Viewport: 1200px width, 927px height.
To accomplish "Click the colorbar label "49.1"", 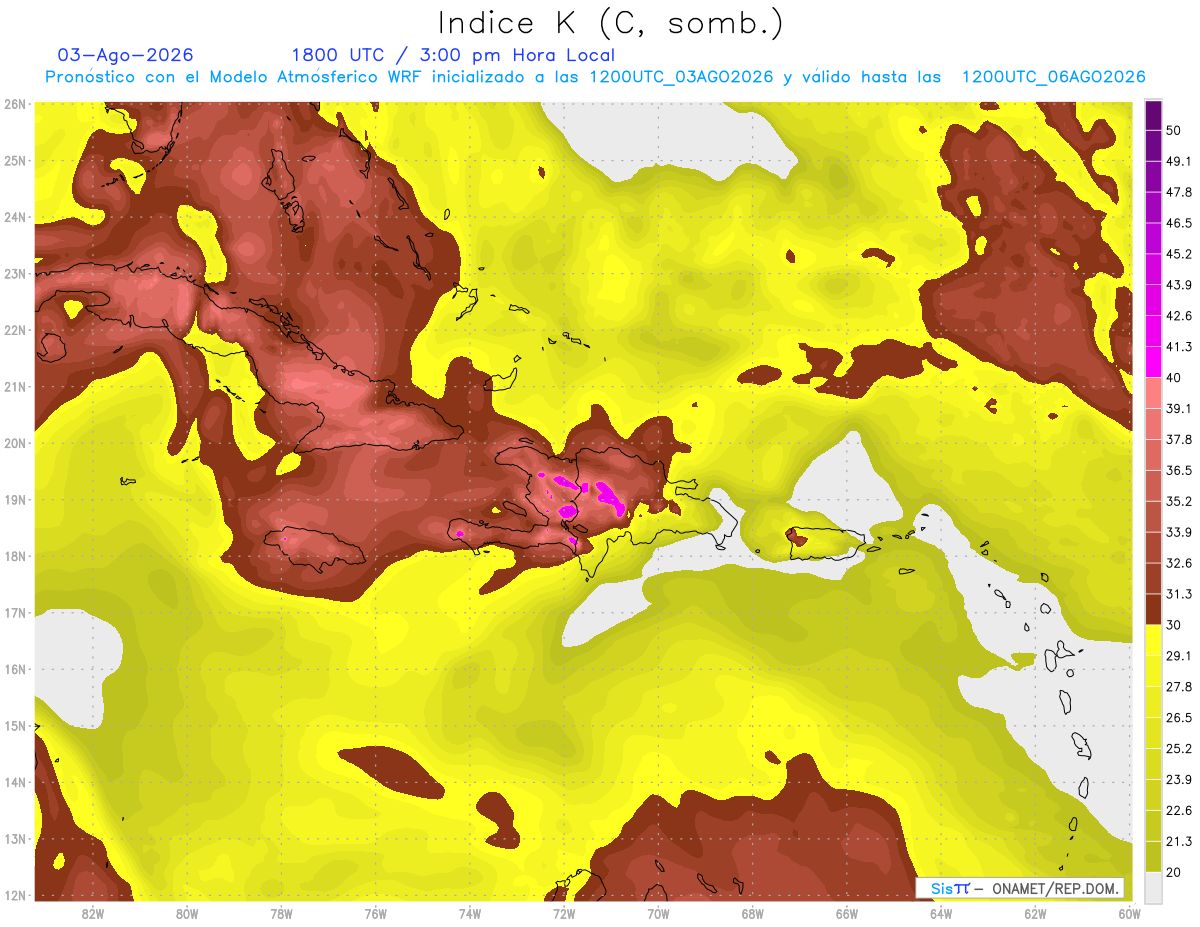I will (1179, 161).
